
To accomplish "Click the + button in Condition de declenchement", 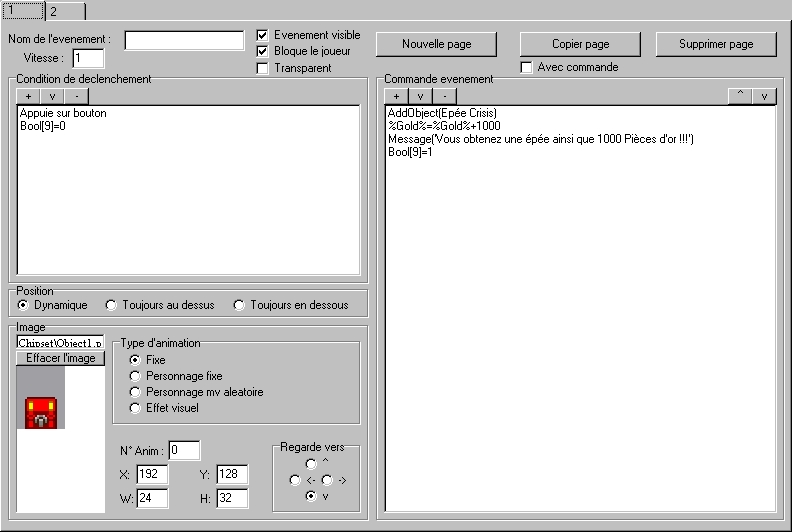I will pos(29,96).
